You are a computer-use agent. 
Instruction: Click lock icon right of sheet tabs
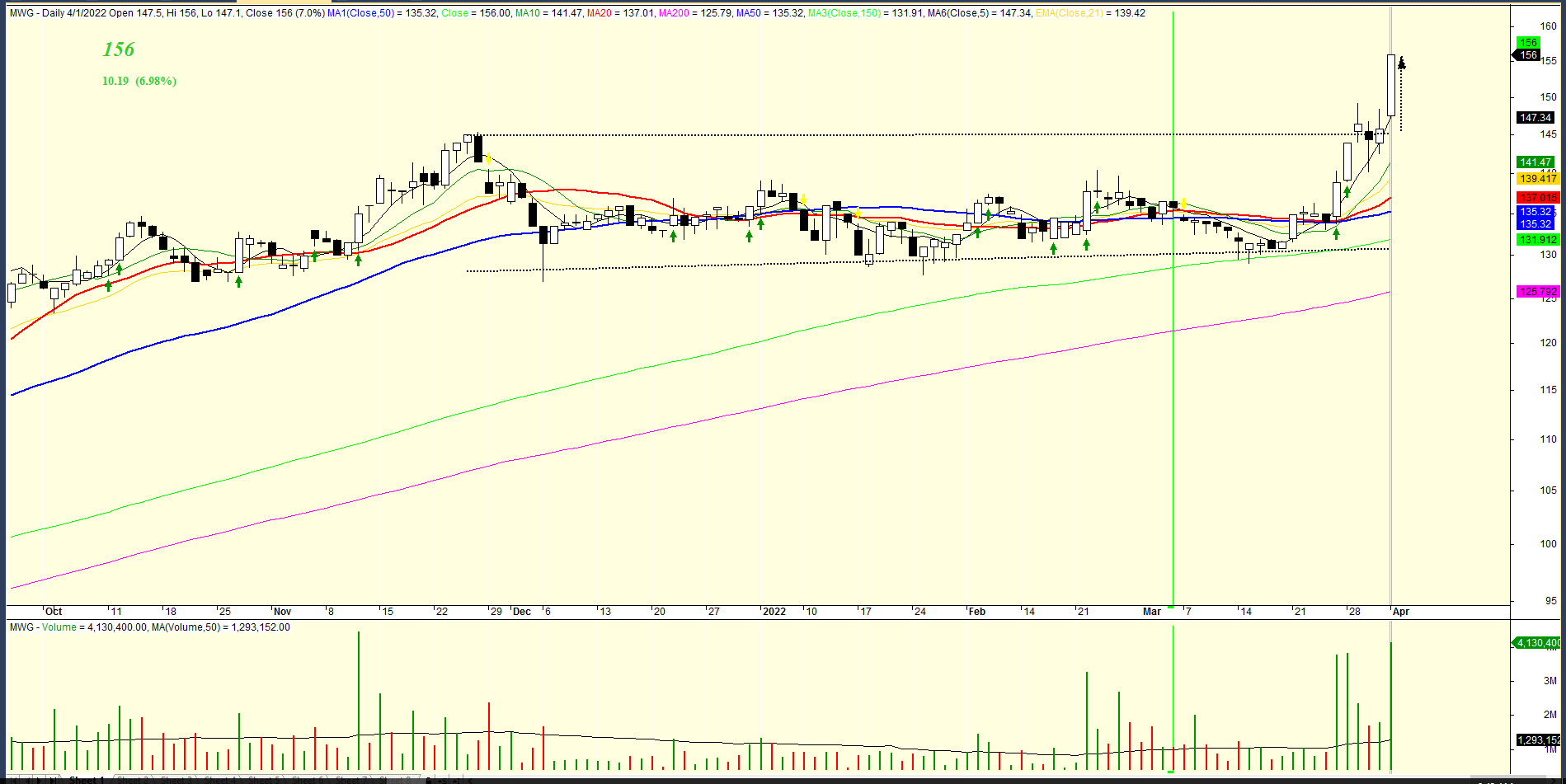point(428,779)
